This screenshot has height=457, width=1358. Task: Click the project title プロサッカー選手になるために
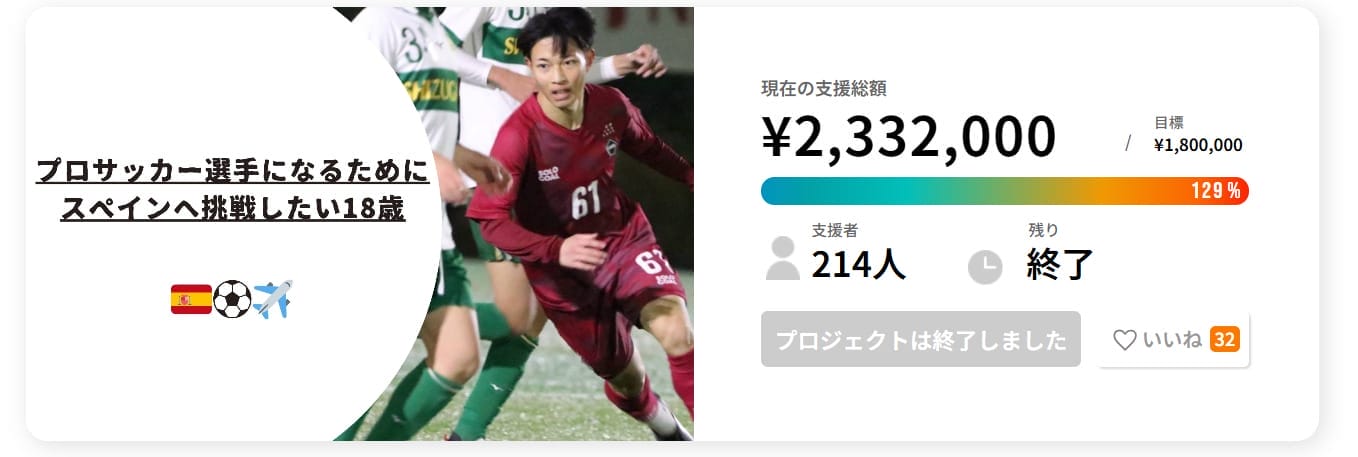coord(233,170)
